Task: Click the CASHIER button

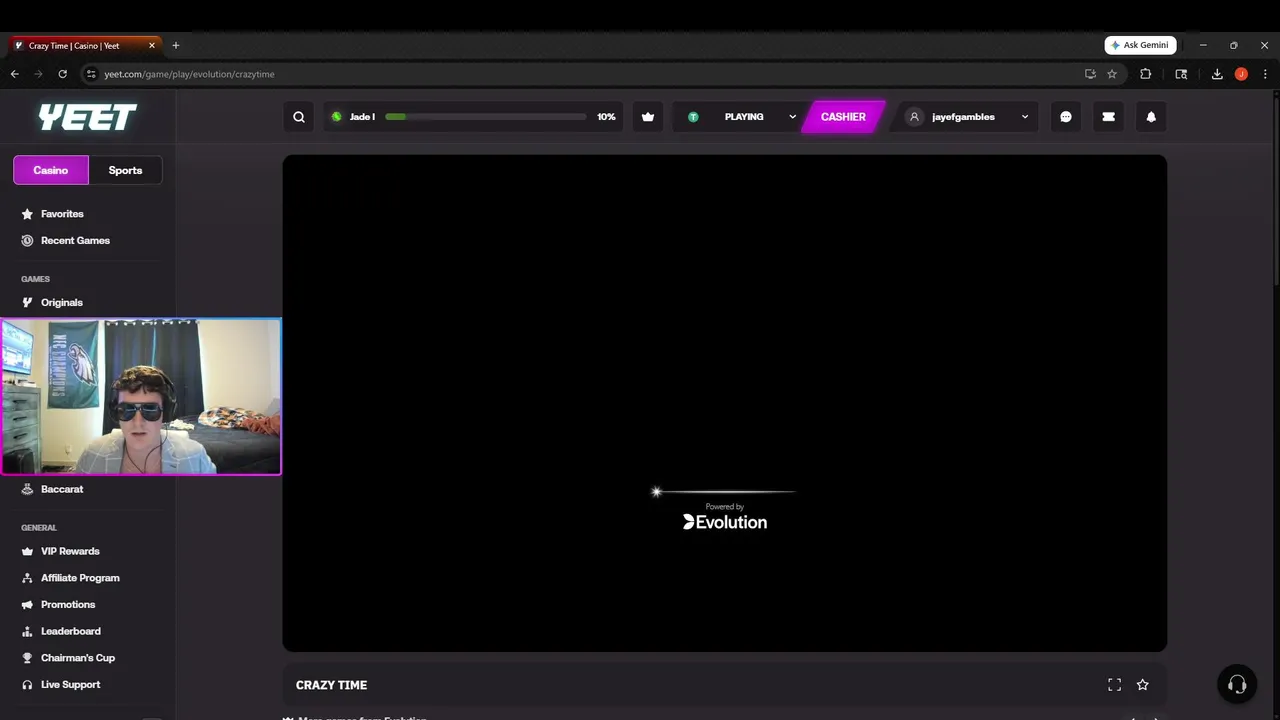Action: pos(843,117)
